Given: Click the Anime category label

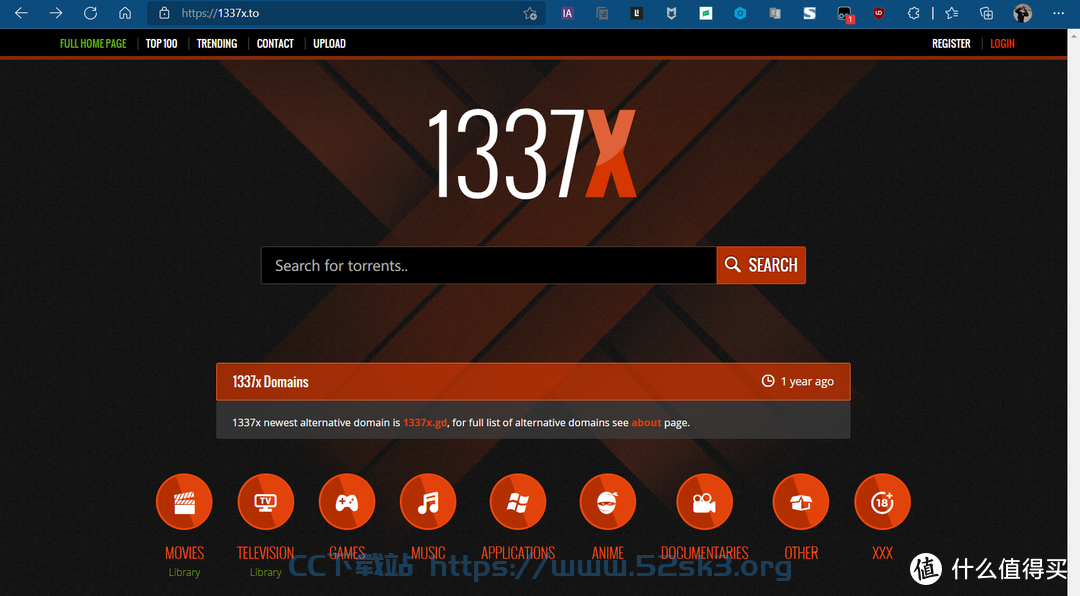Looking at the screenshot, I should pos(608,553).
